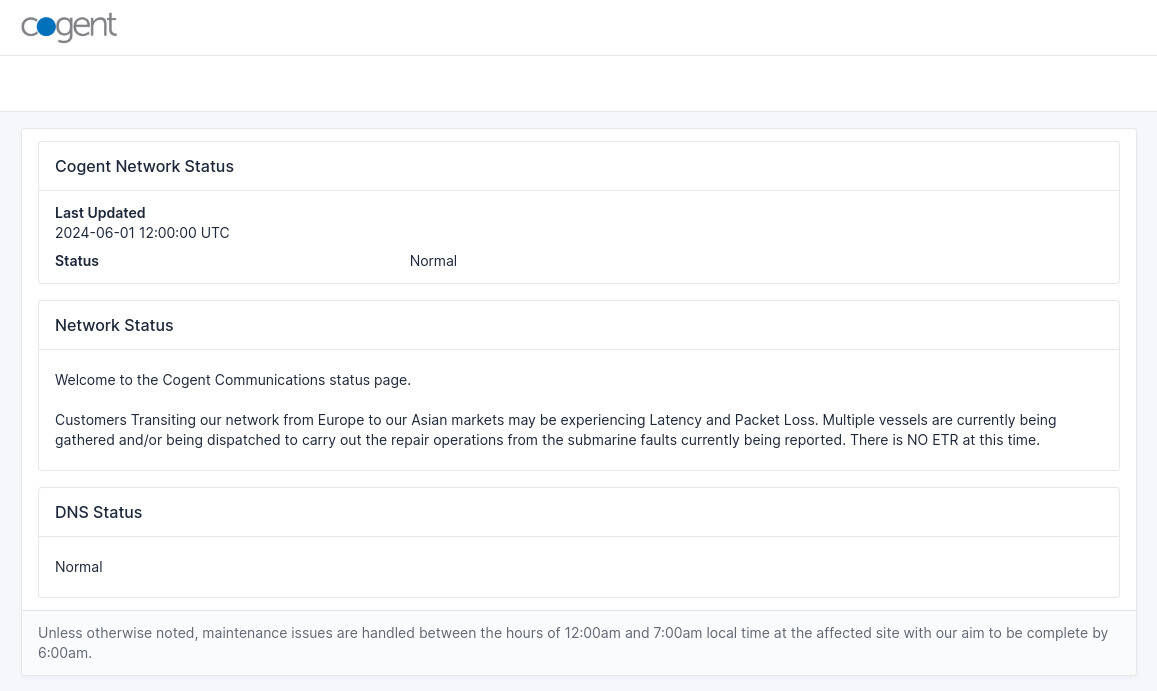Click the 'Normal' value beside Status
The width and height of the screenshot is (1157, 691).
pos(433,261)
